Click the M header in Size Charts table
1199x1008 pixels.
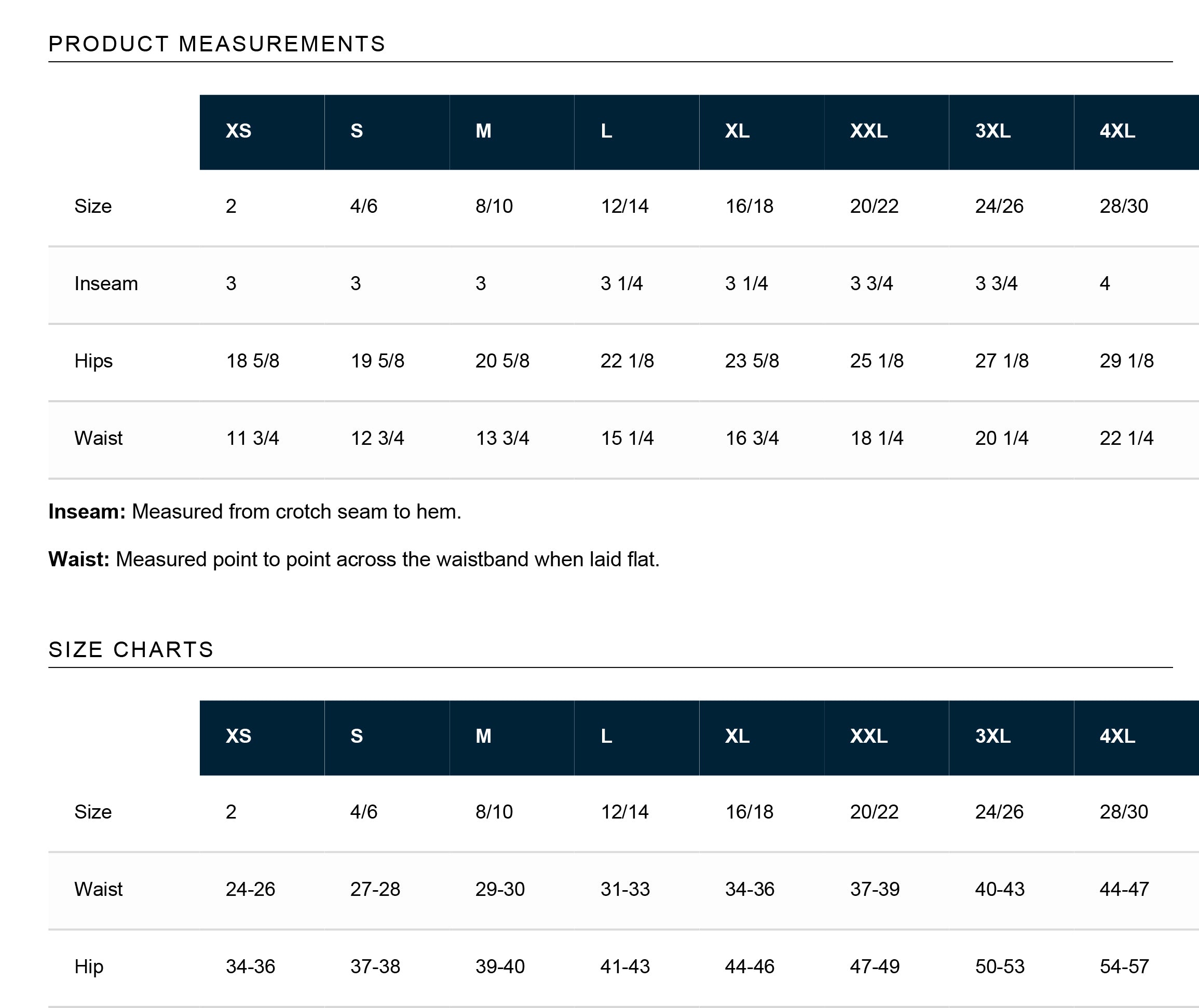click(x=483, y=736)
